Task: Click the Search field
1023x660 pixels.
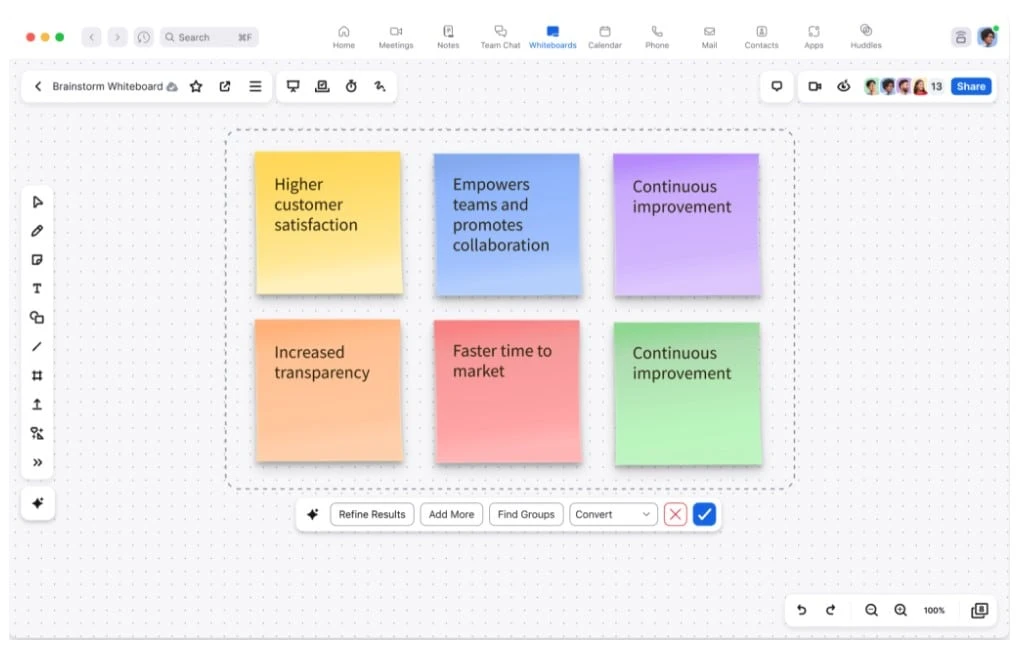Action: (x=209, y=37)
